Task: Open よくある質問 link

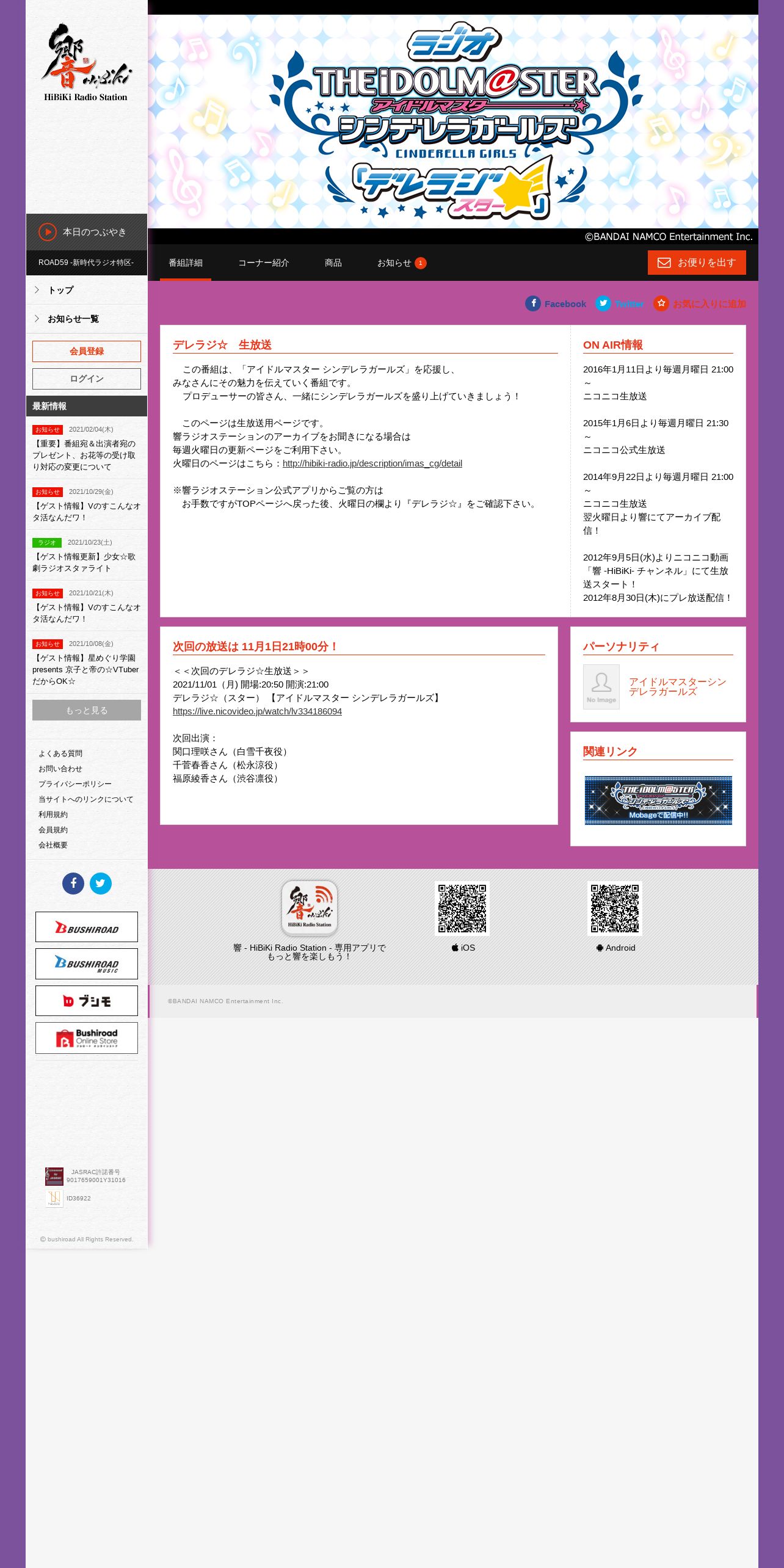Action: pos(60,753)
